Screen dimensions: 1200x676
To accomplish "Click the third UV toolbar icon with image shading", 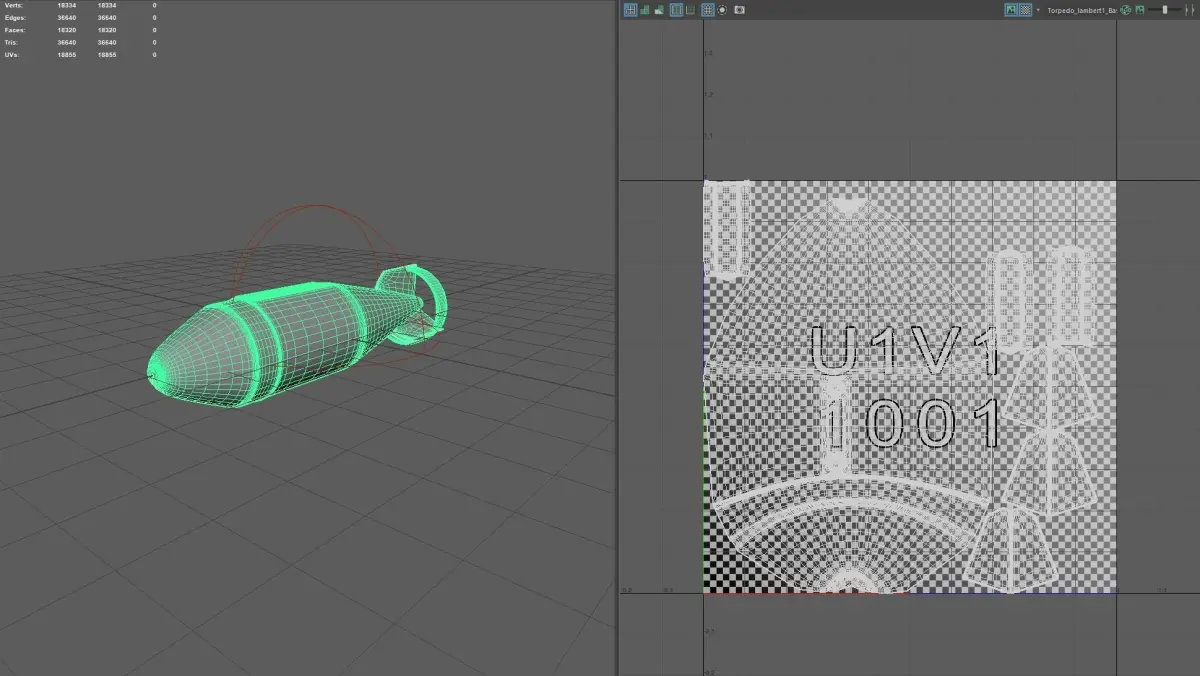I will tap(659, 10).
